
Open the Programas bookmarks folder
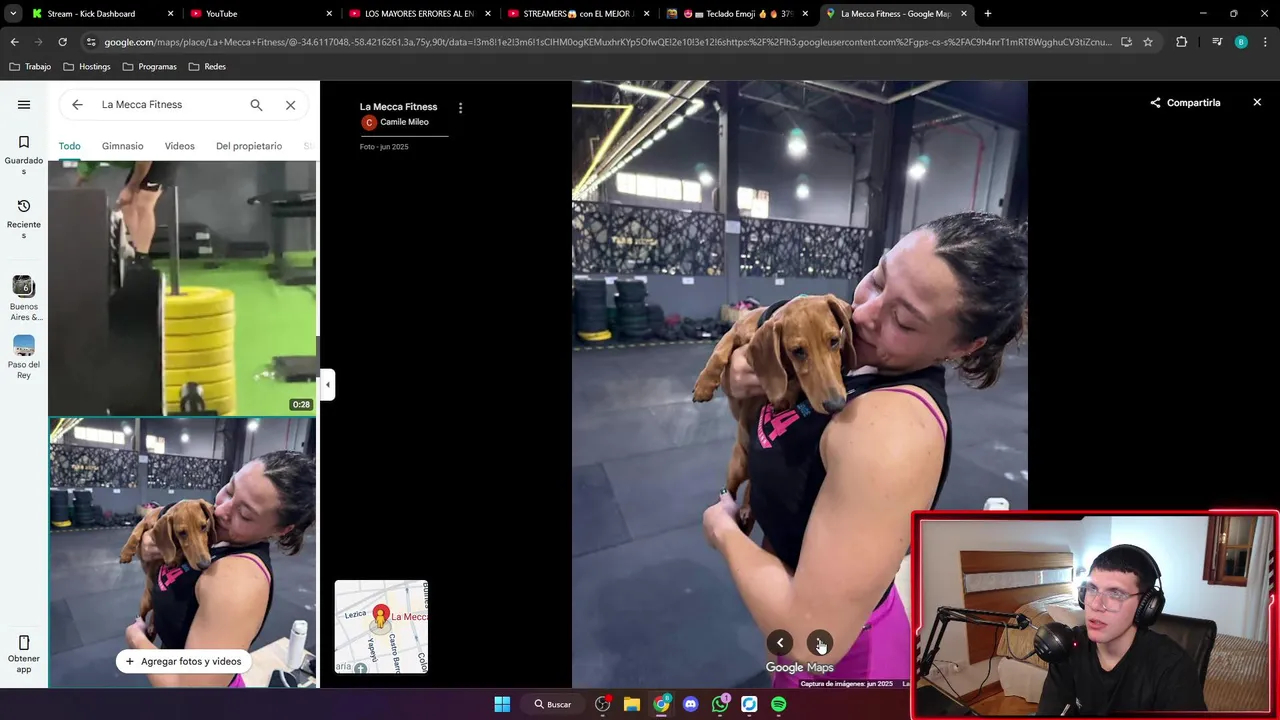[x=149, y=67]
